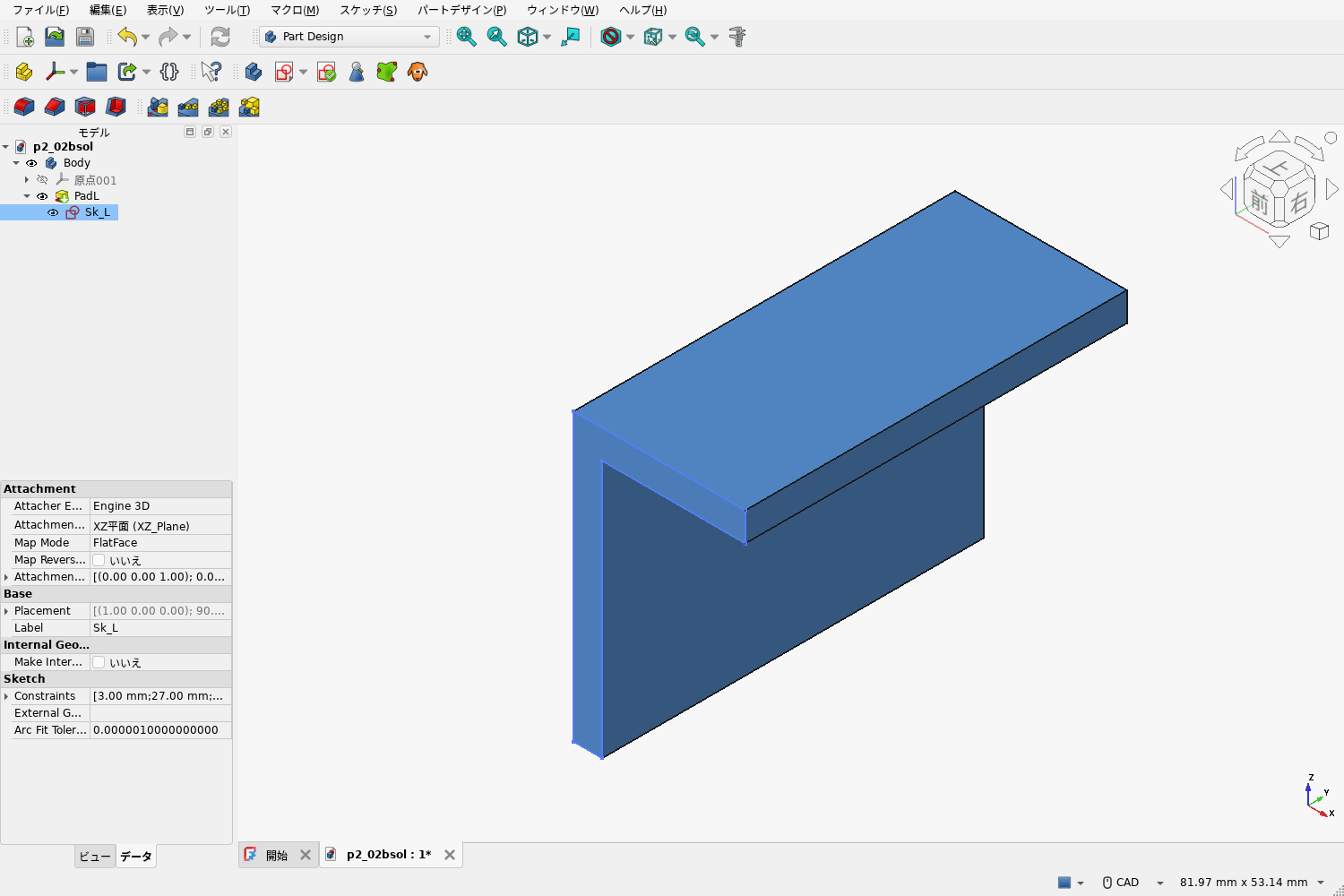The image size is (1344, 896).
Task: Click the align to selection icon
Action: 571,37
